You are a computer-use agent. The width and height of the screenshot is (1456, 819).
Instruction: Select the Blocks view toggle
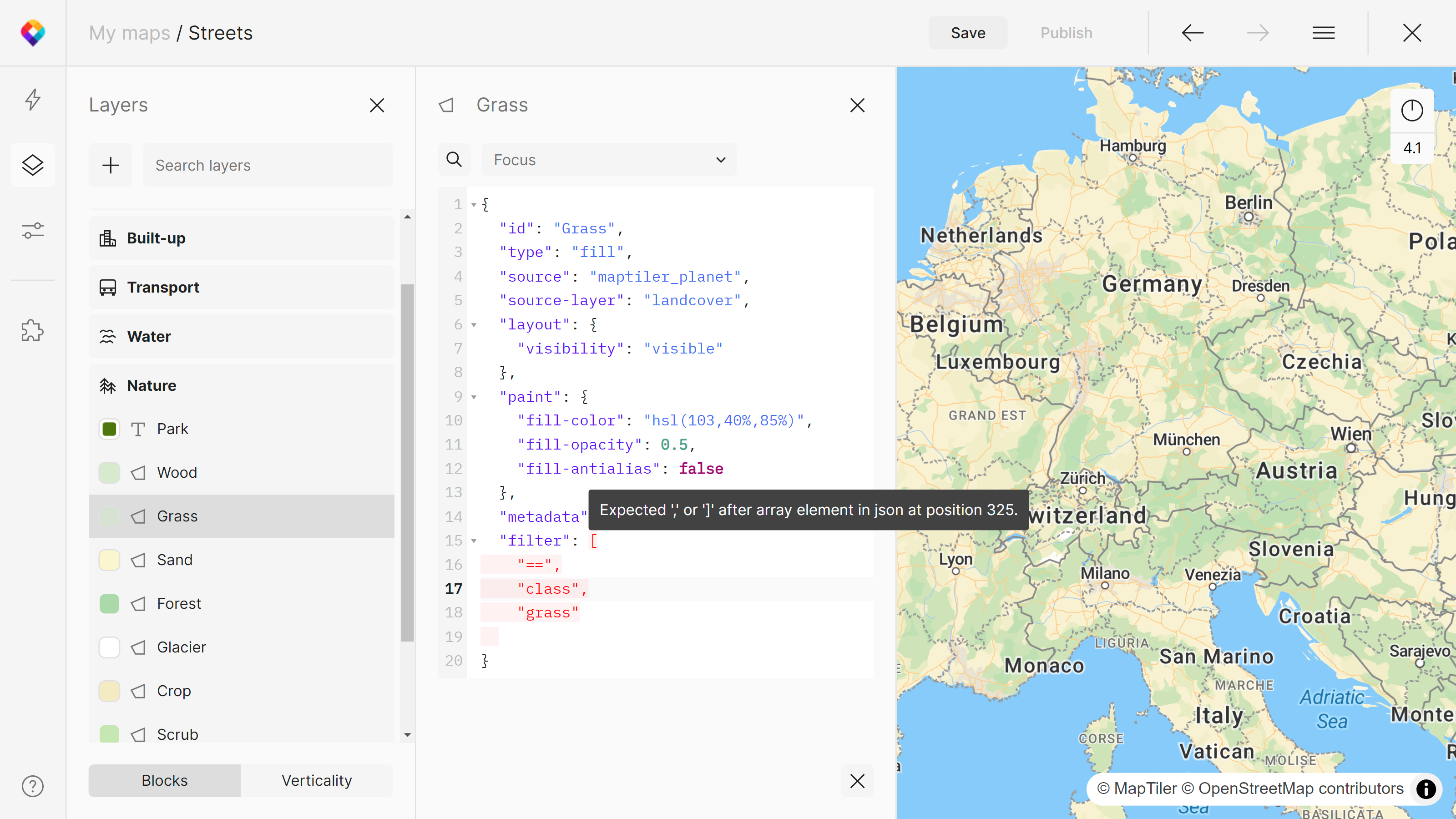click(x=164, y=781)
